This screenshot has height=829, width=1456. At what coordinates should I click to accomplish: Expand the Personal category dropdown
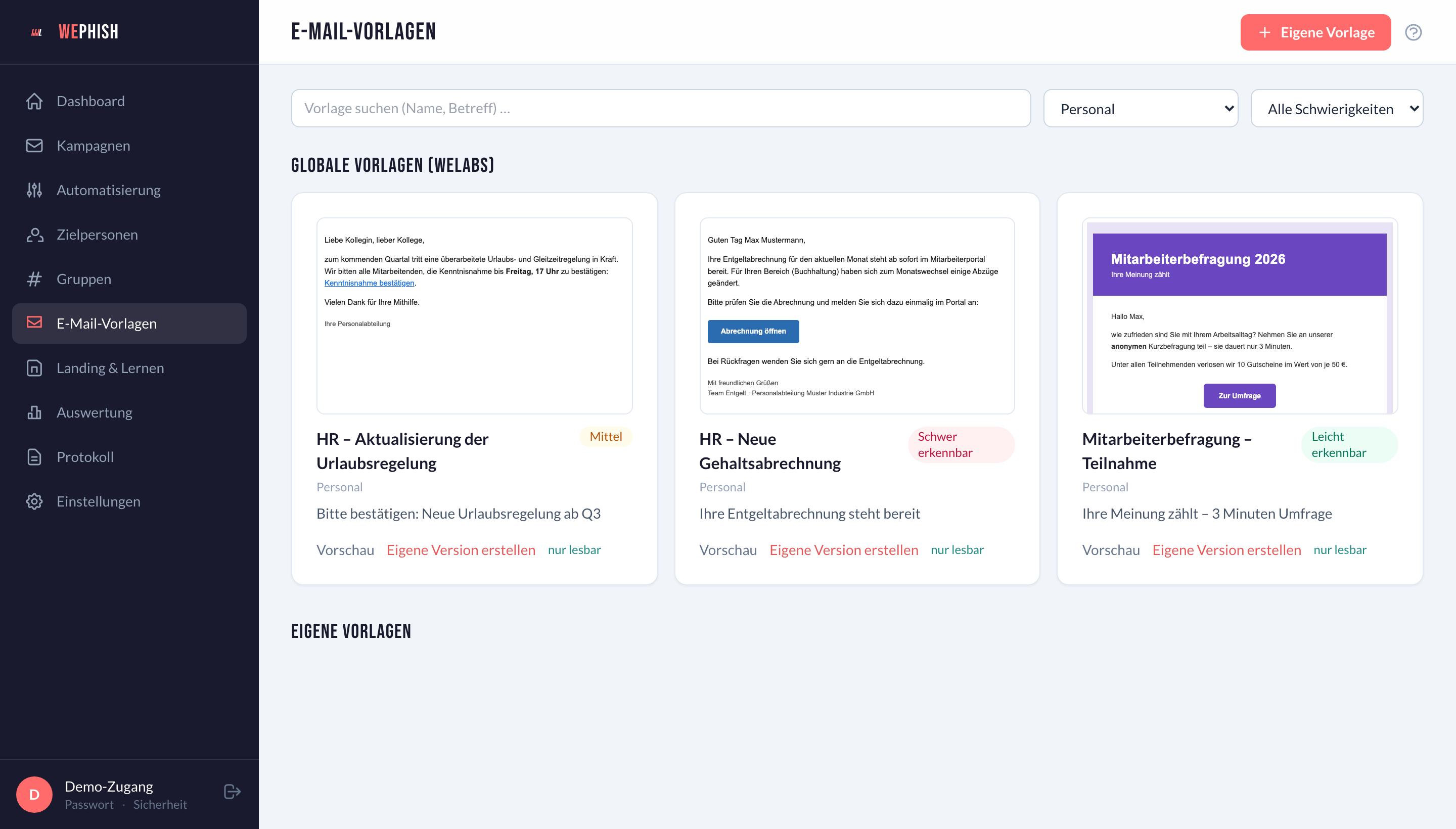(x=1141, y=108)
